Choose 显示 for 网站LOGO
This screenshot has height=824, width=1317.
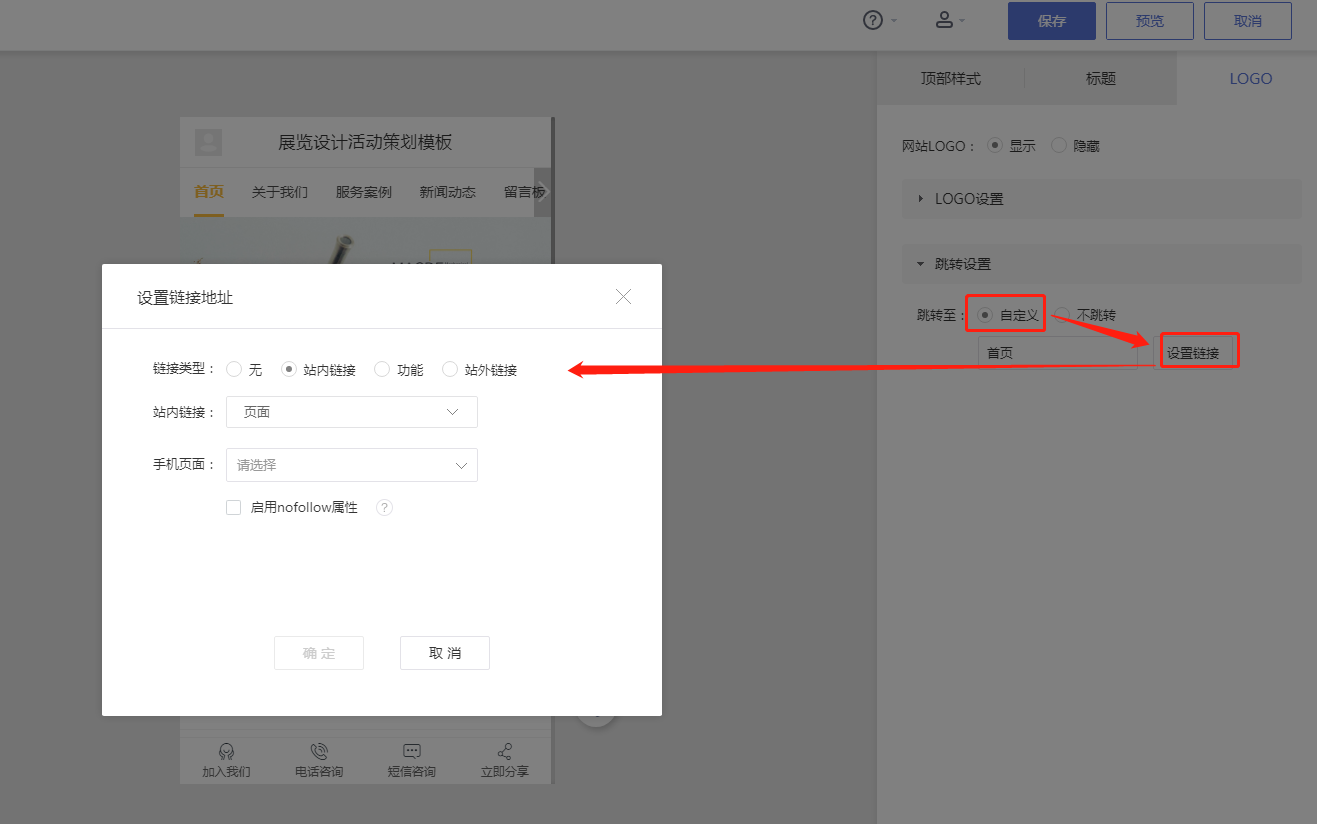(x=995, y=145)
